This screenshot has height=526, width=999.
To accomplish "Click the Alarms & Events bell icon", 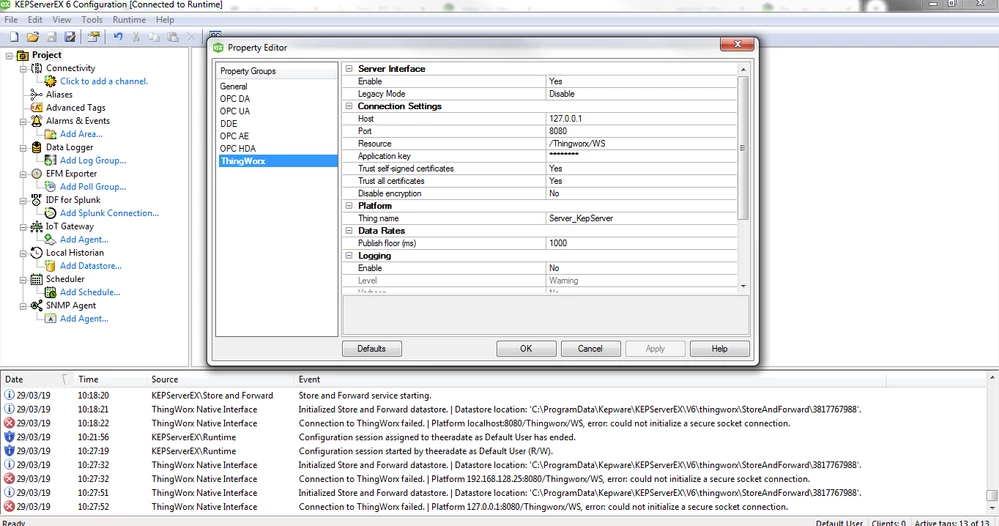I will click(36, 121).
